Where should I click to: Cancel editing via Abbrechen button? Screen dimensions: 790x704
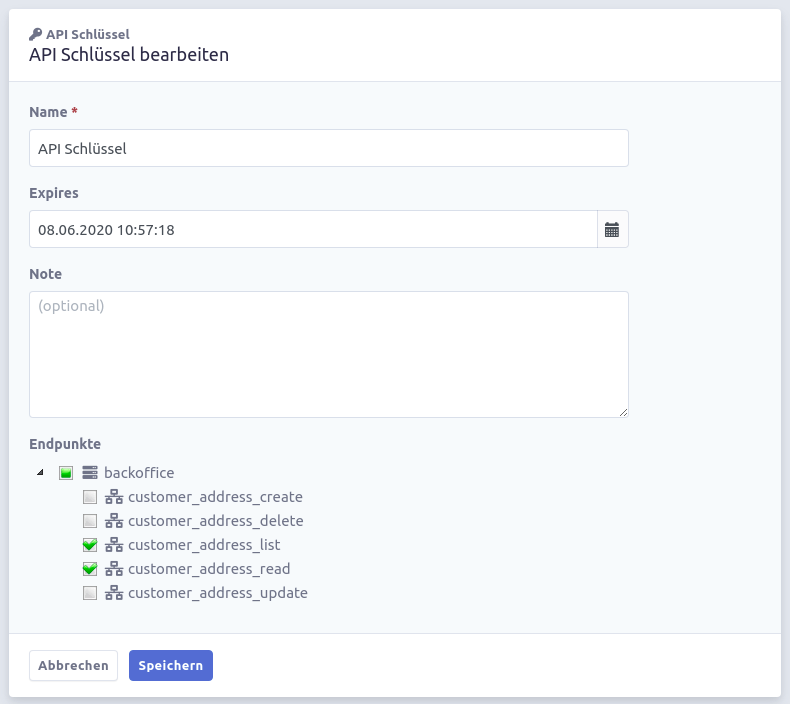point(74,665)
